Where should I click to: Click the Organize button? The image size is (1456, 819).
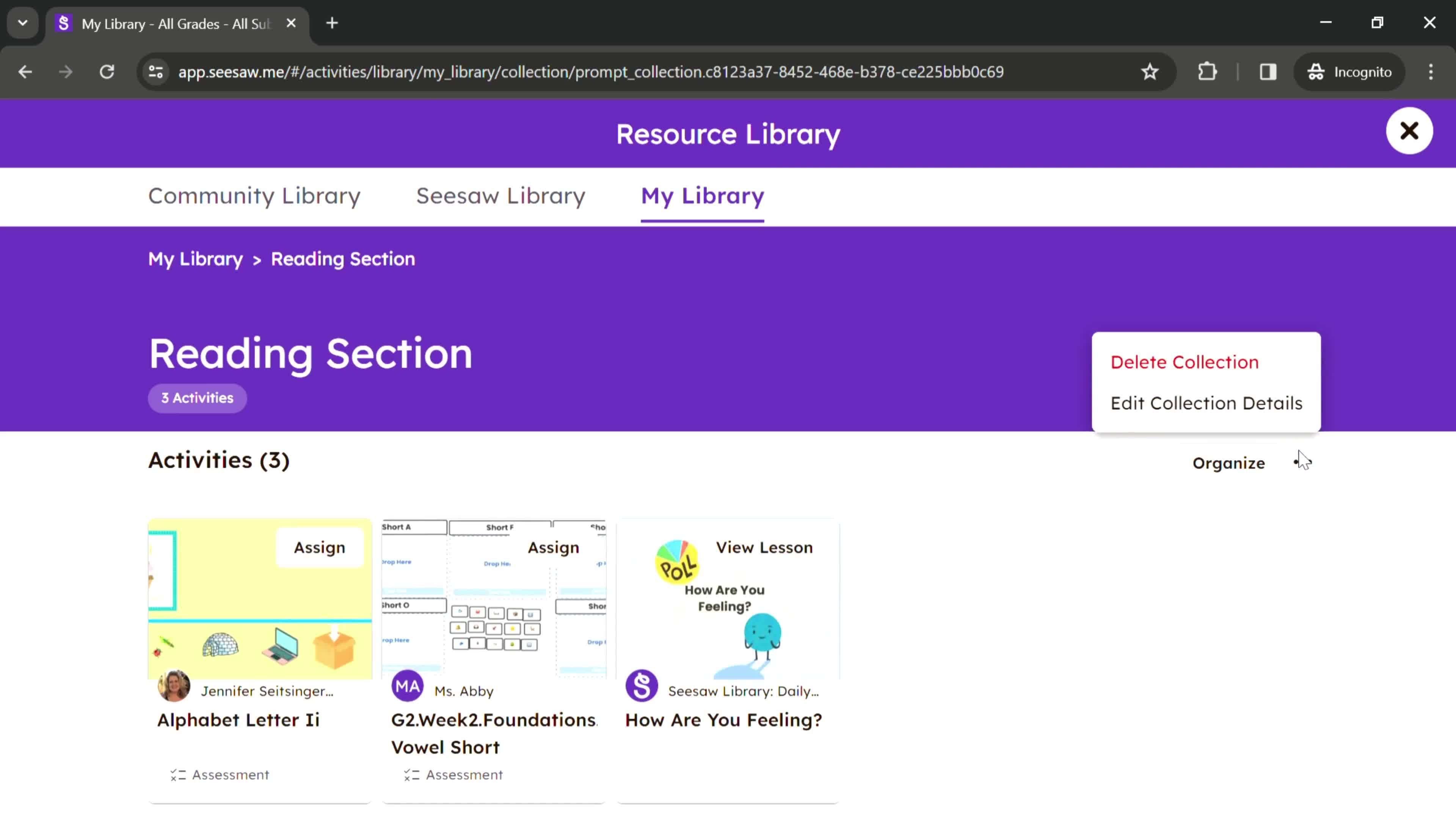(1228, 462)
